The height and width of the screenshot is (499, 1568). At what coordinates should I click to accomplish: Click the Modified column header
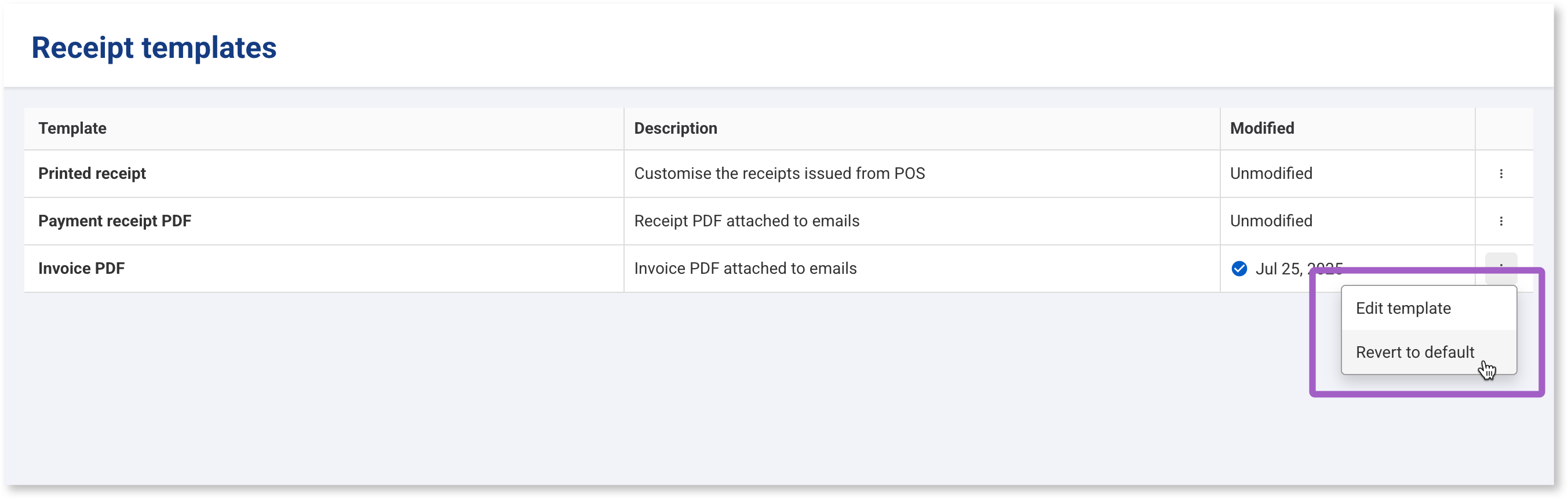click(x=1262, y=129)
